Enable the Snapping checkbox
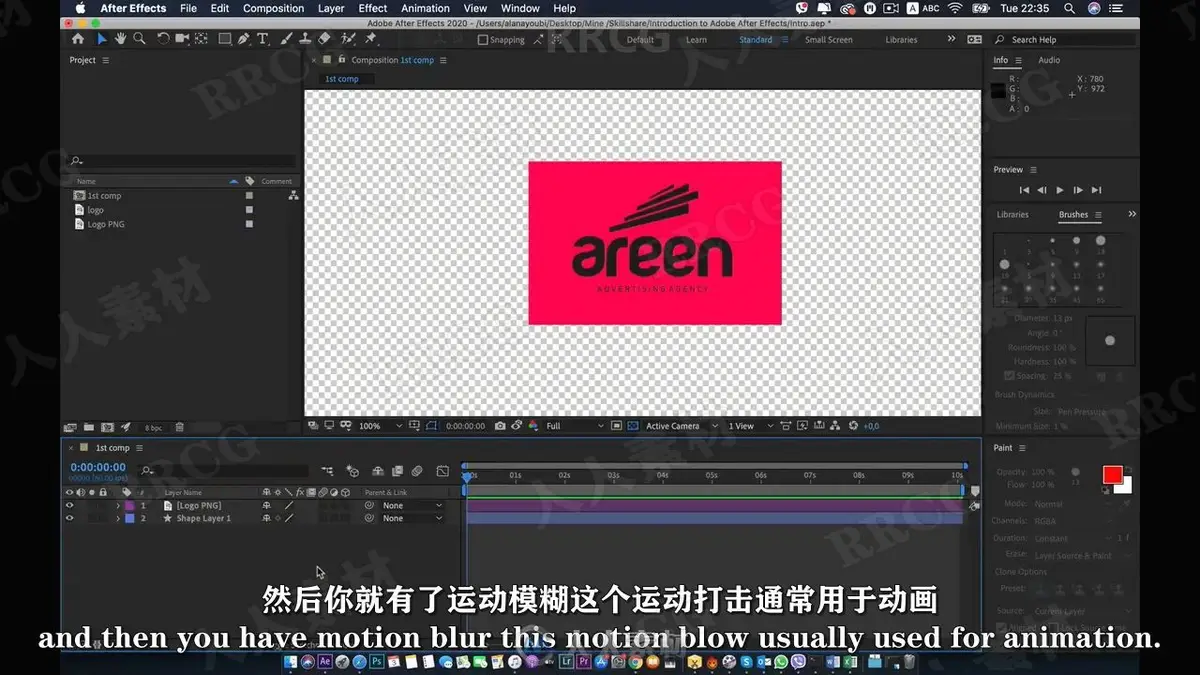 click(x=483, y=40)
